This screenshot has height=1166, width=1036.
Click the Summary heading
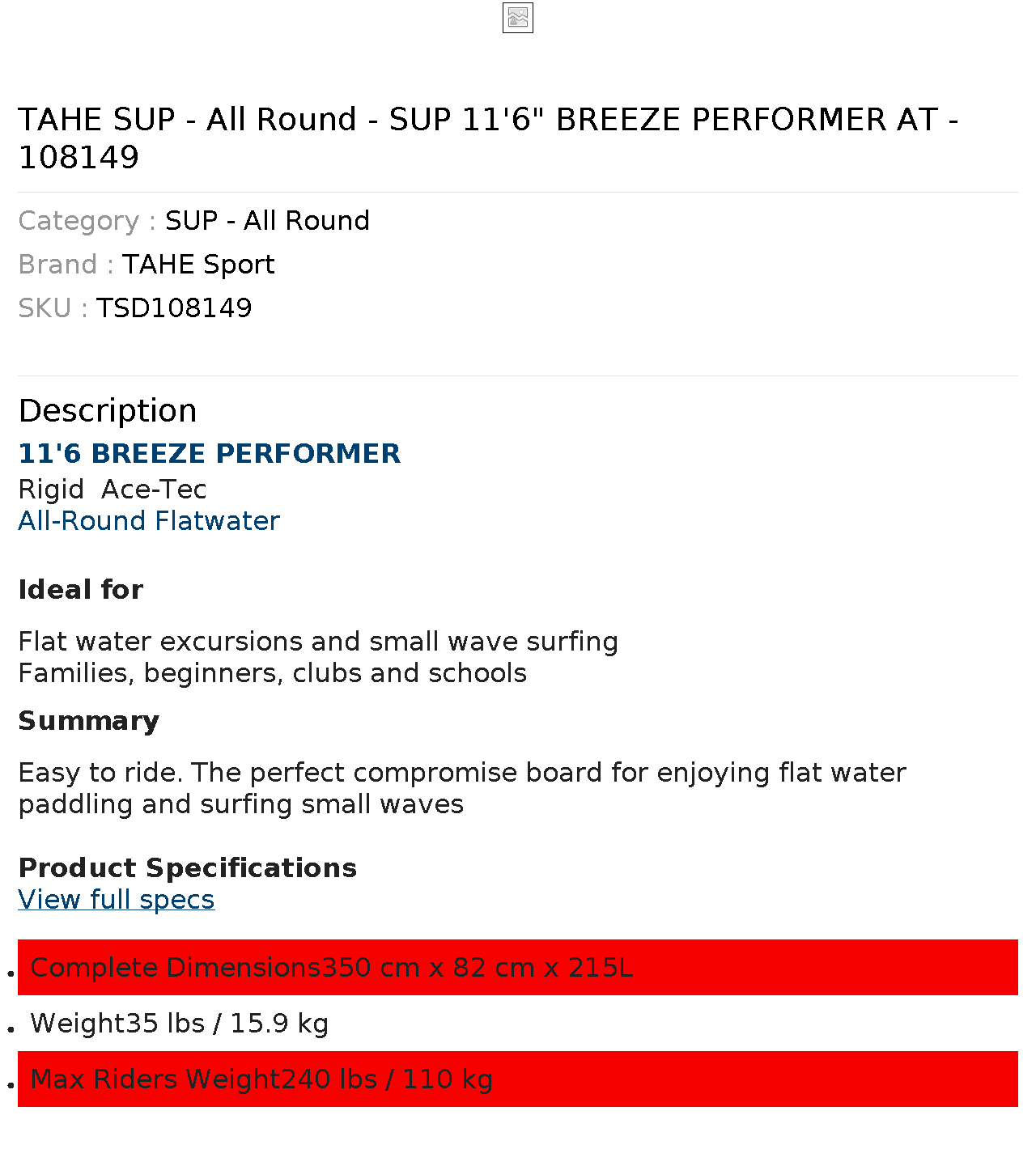pyautogui.click(x=89, y=721)
